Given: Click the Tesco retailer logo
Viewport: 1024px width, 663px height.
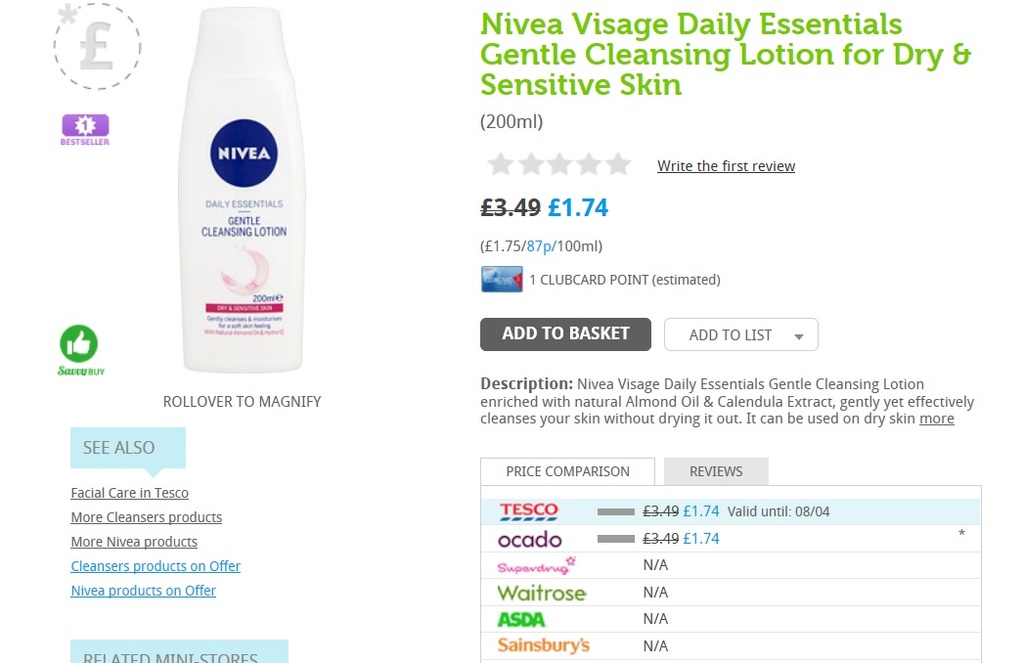Looking at the screenshot, I should [527, 511].
